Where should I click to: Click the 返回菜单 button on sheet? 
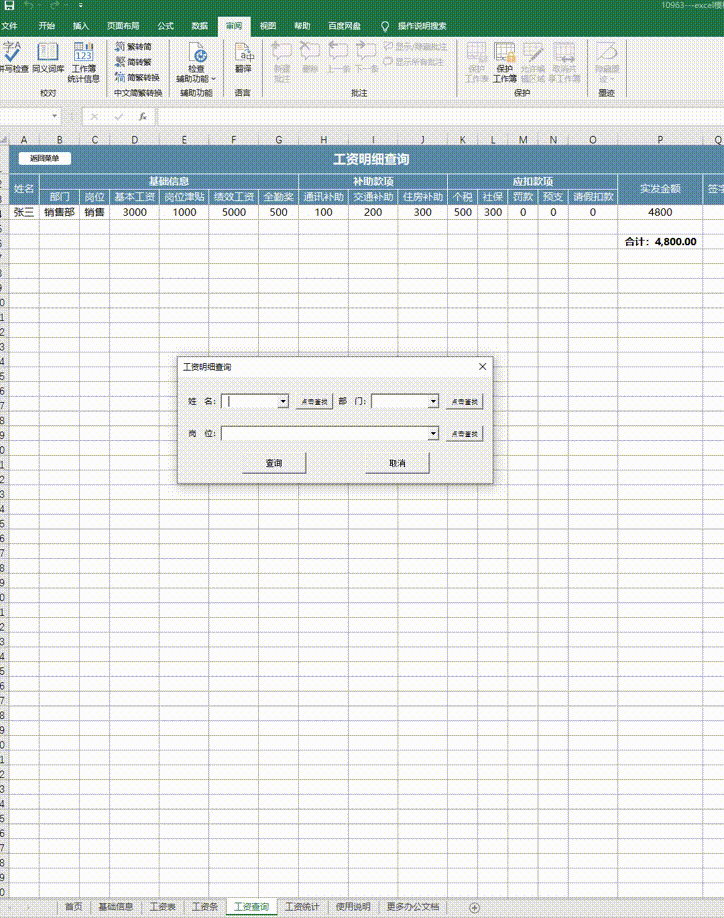point(44,158)
